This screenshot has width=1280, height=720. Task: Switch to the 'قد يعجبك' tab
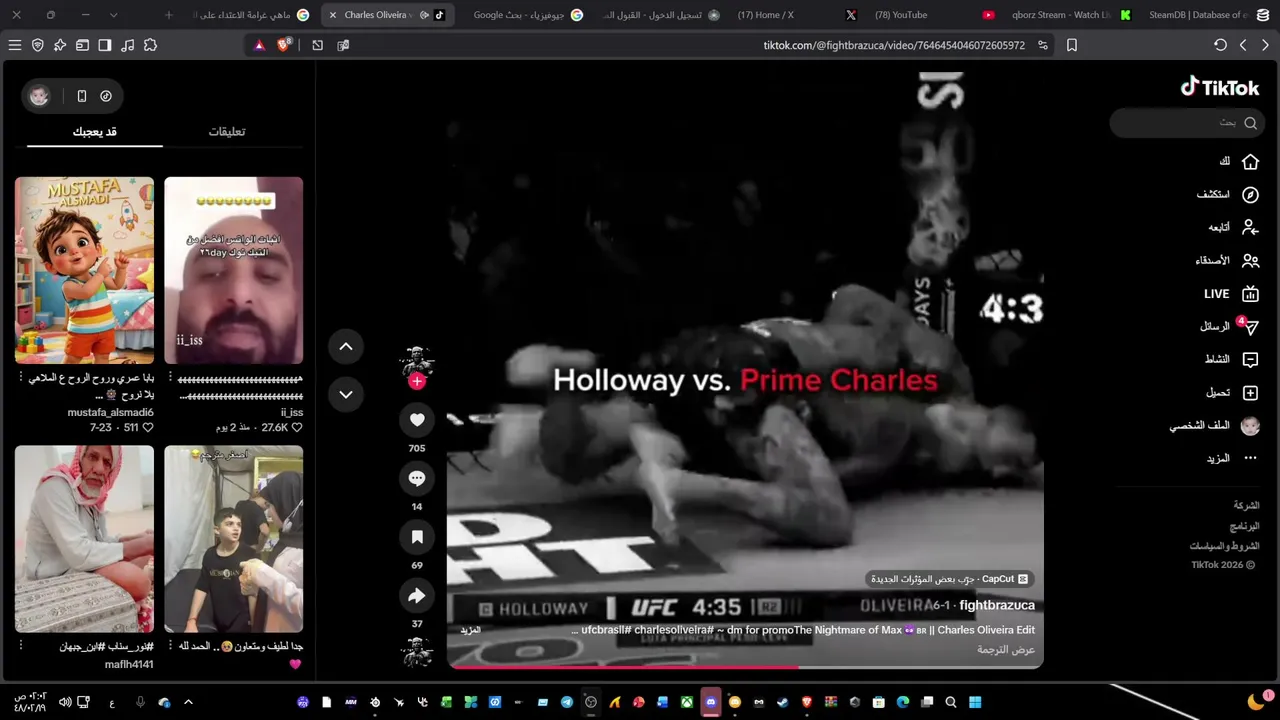95,132
